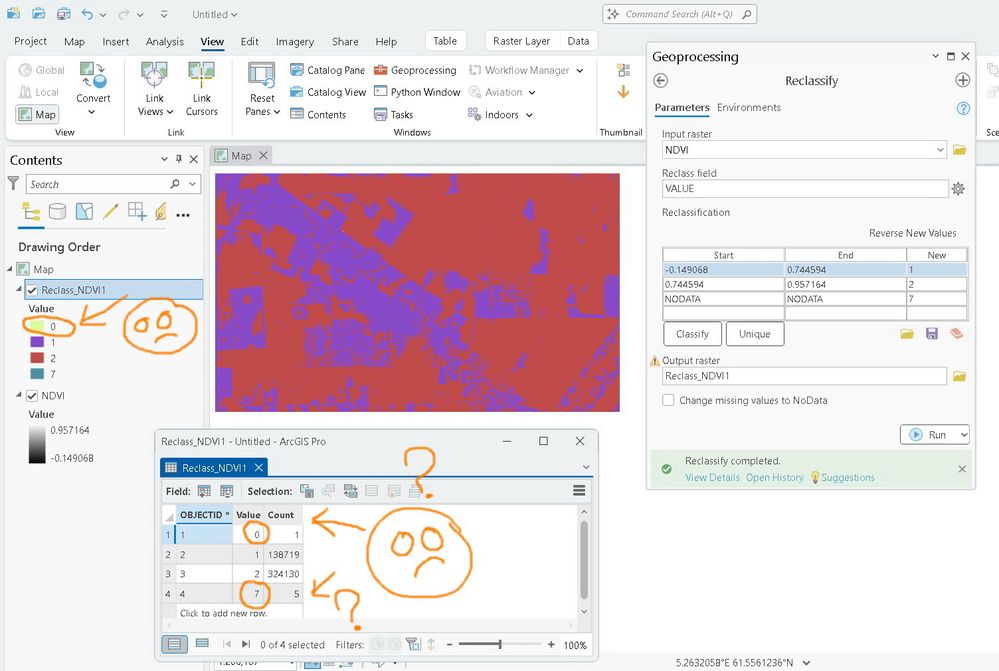This screenshot has width=999, height=671.
Task: Save the reclassification table to file
Action: tap(932, 334)
